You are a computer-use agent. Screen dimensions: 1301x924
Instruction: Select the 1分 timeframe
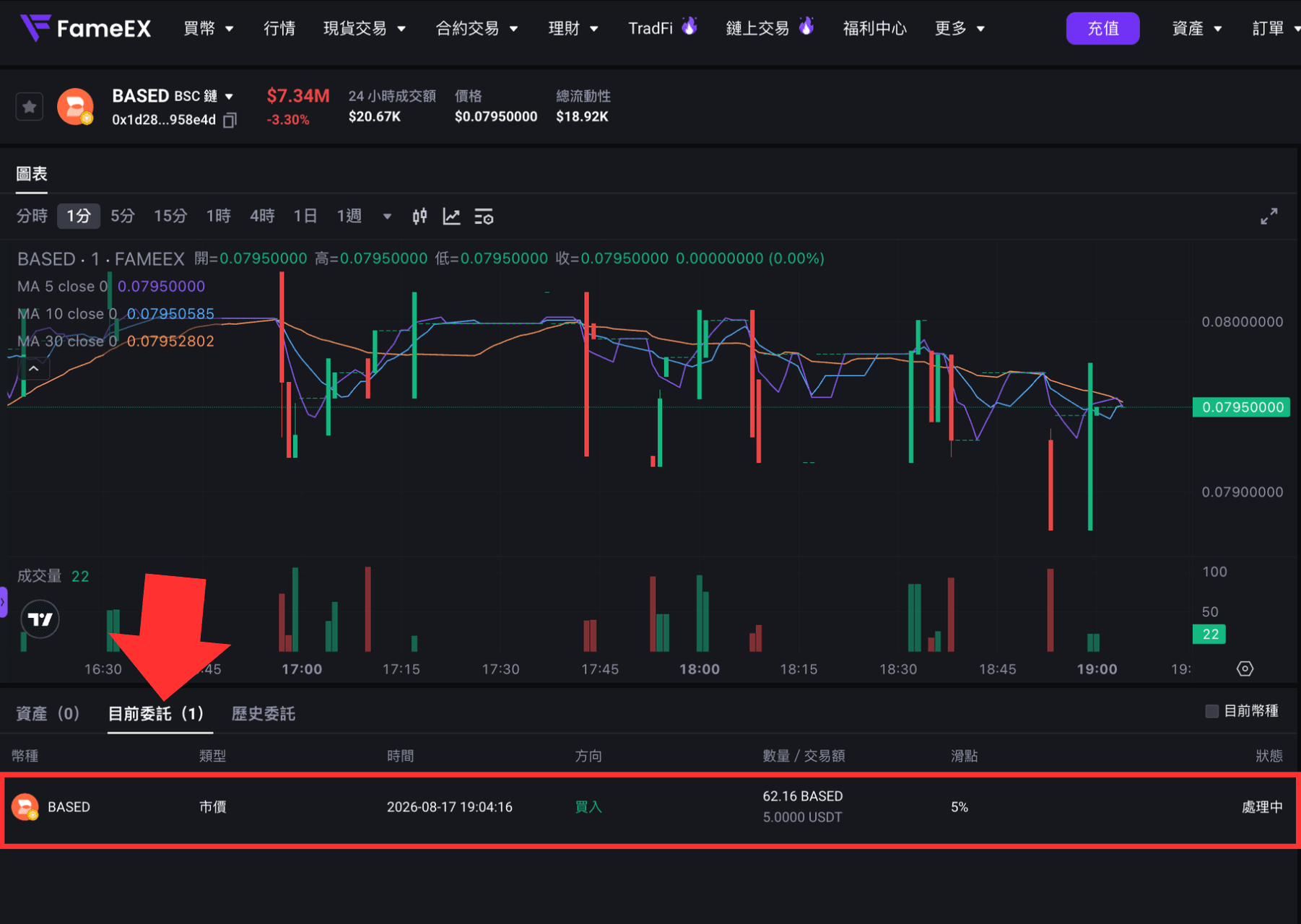79,217
